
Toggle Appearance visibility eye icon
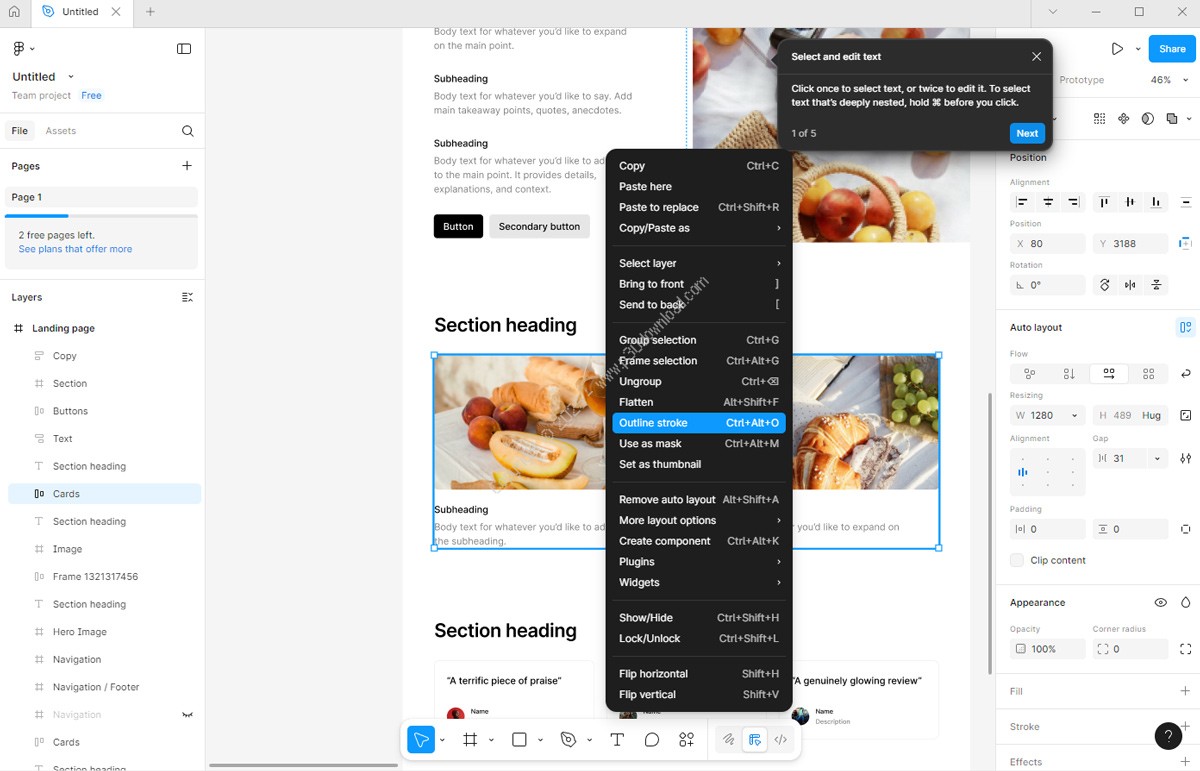pyautogui.click(x=1160, y=603)
